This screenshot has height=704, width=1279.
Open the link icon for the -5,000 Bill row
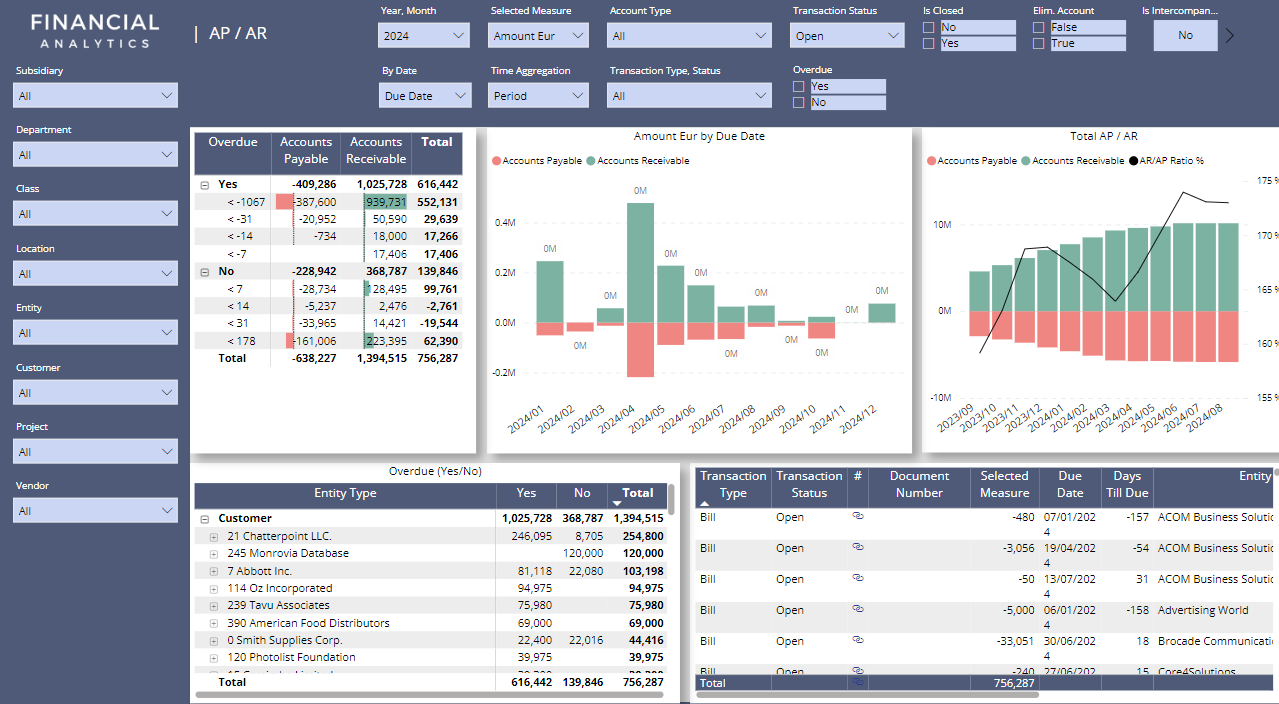(857, 609)
